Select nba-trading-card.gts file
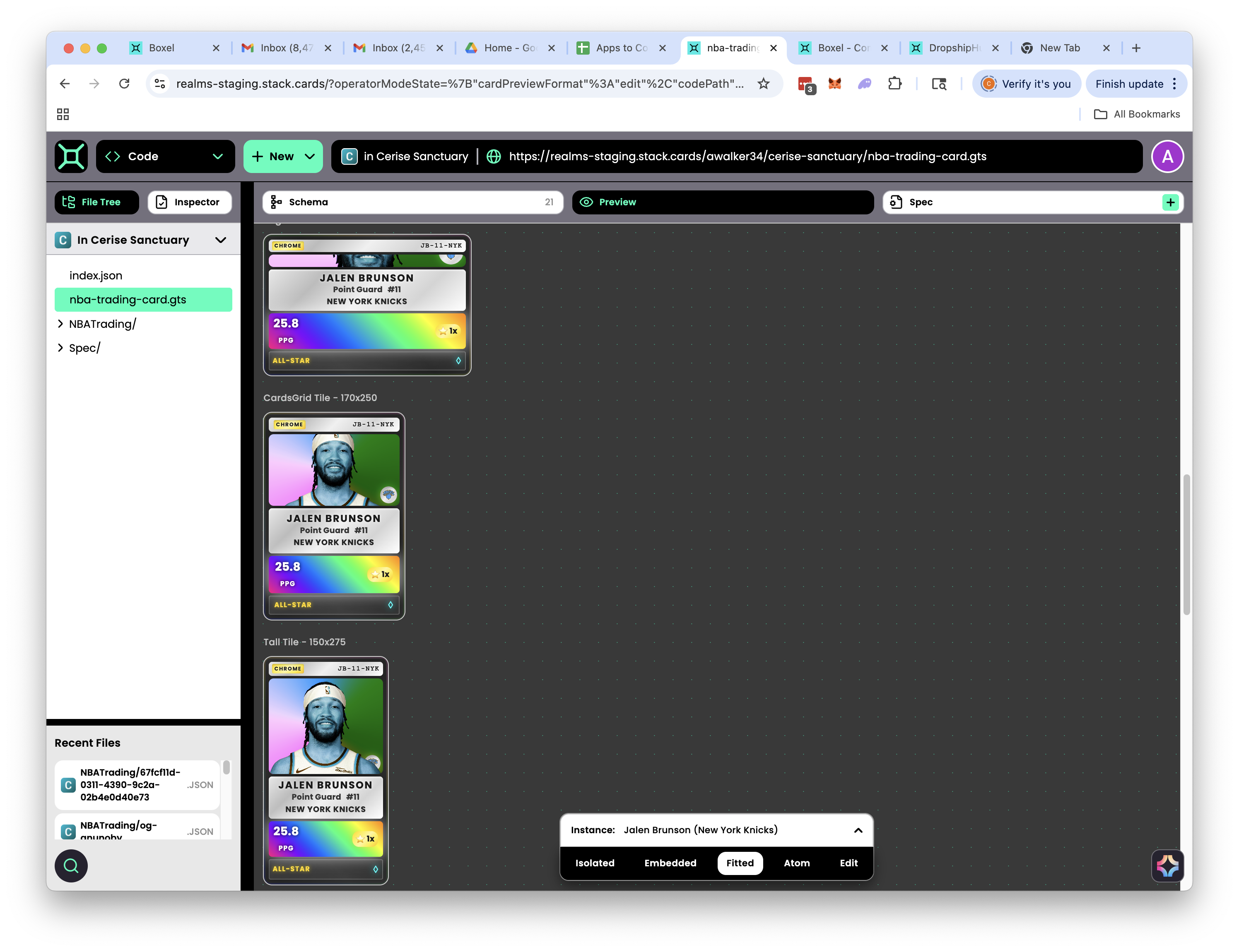Screen dimensions: 1239x952 (x=143, y=300)
